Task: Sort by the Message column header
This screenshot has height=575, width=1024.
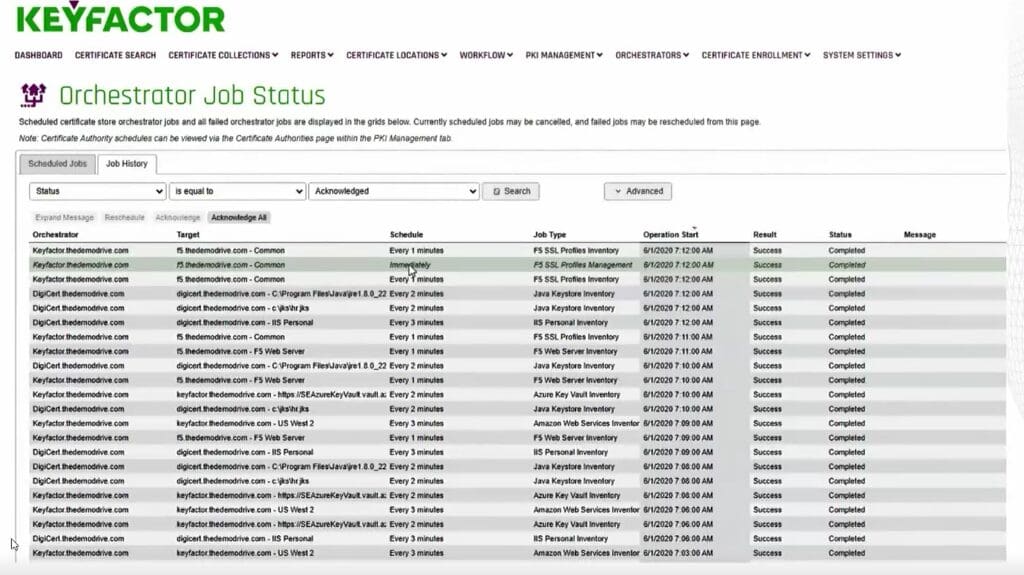Action: (920, 235)
